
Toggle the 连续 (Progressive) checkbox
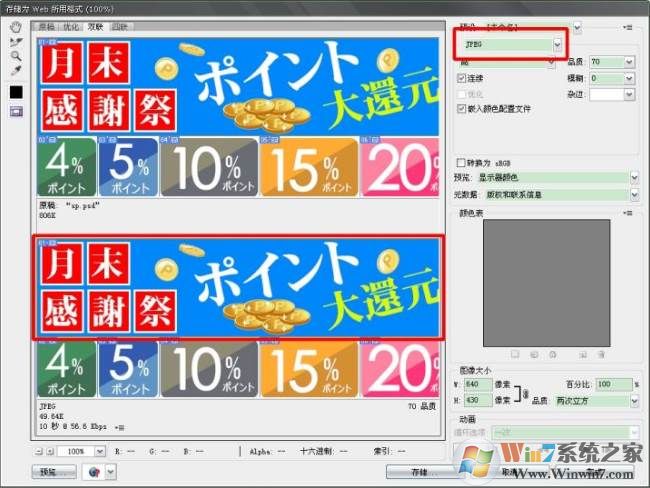pyautogui.click(x=461, y=78)
